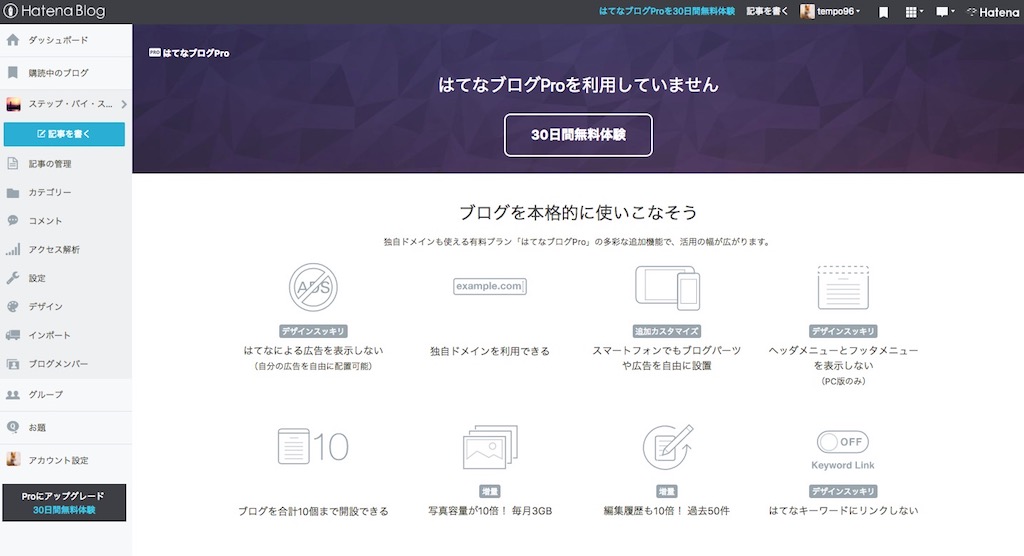The width and height of the screenshot is (1024, 556).
Task: Click the アカウント設定 avatar icon
Action: (13, 459)
